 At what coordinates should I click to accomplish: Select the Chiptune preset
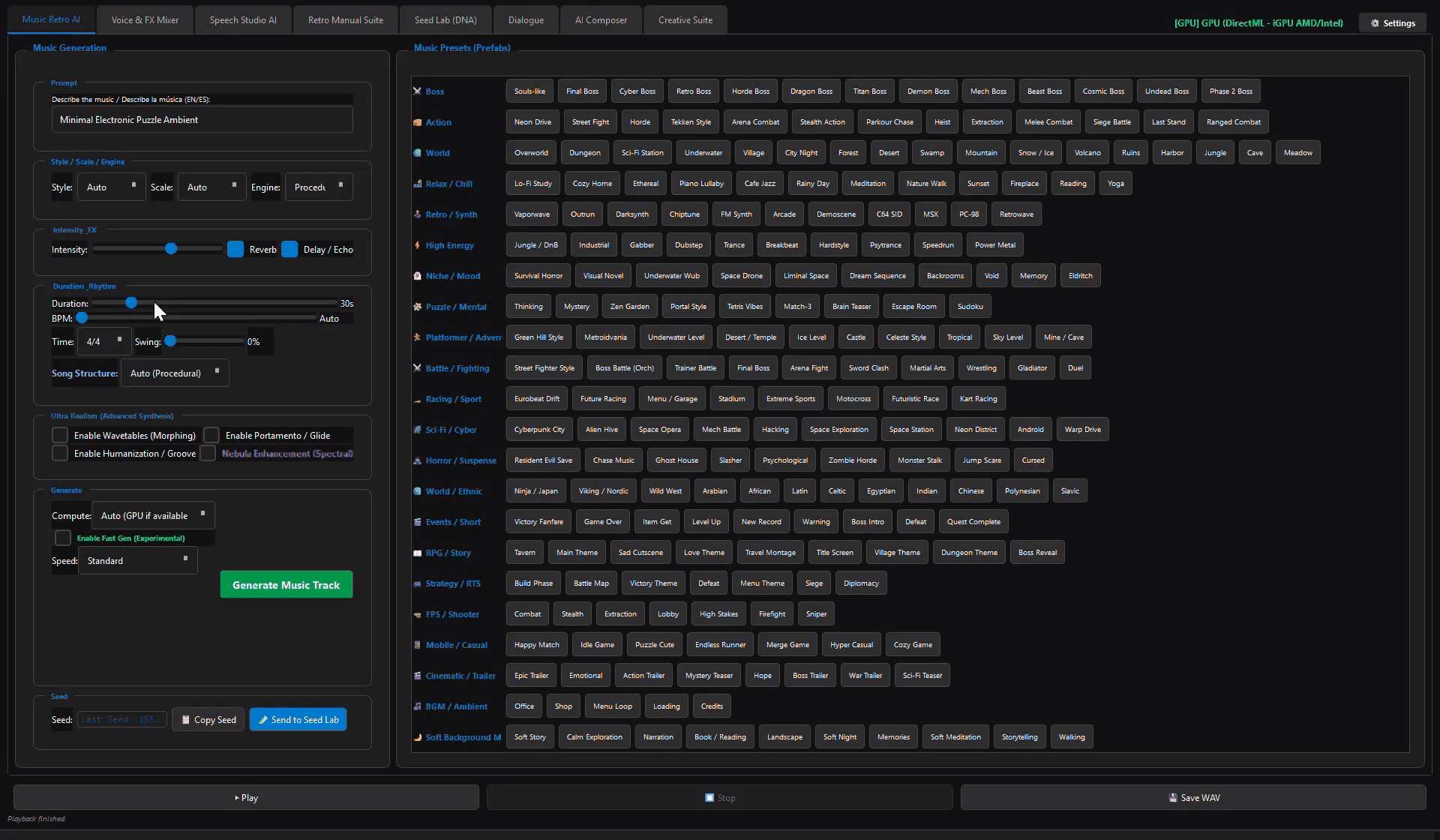tap(684, 214)
